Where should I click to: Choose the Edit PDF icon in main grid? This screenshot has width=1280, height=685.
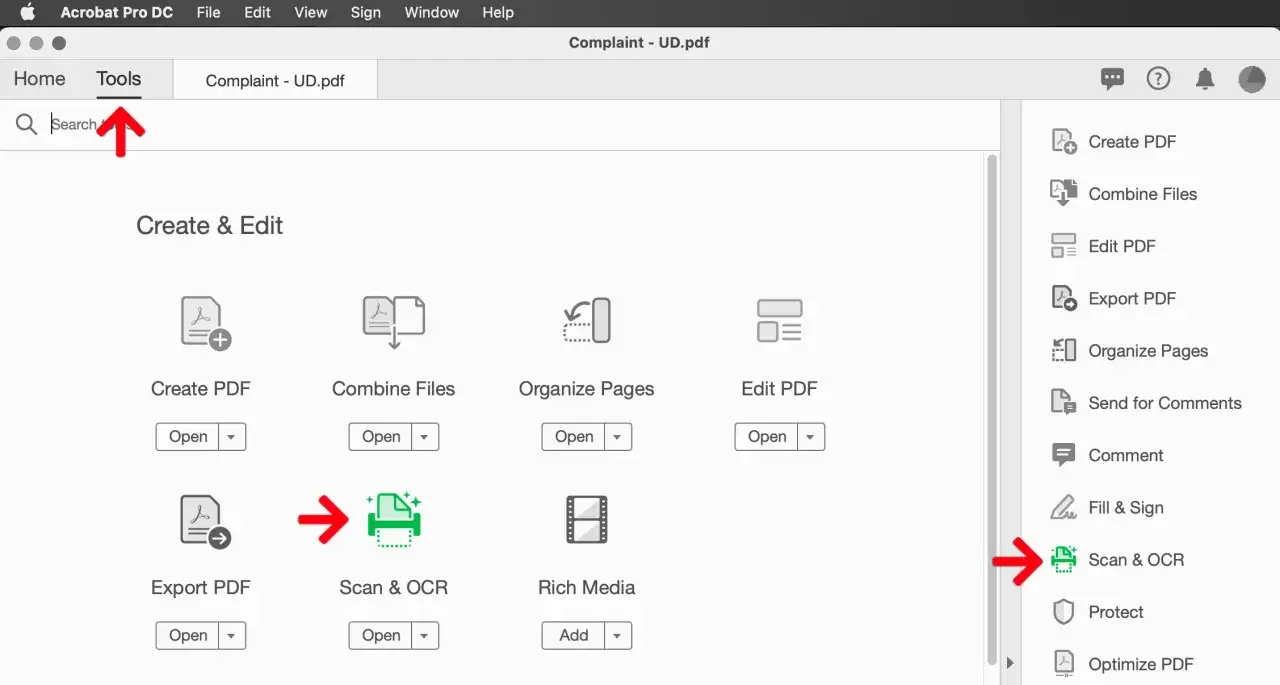pos(779,321)
